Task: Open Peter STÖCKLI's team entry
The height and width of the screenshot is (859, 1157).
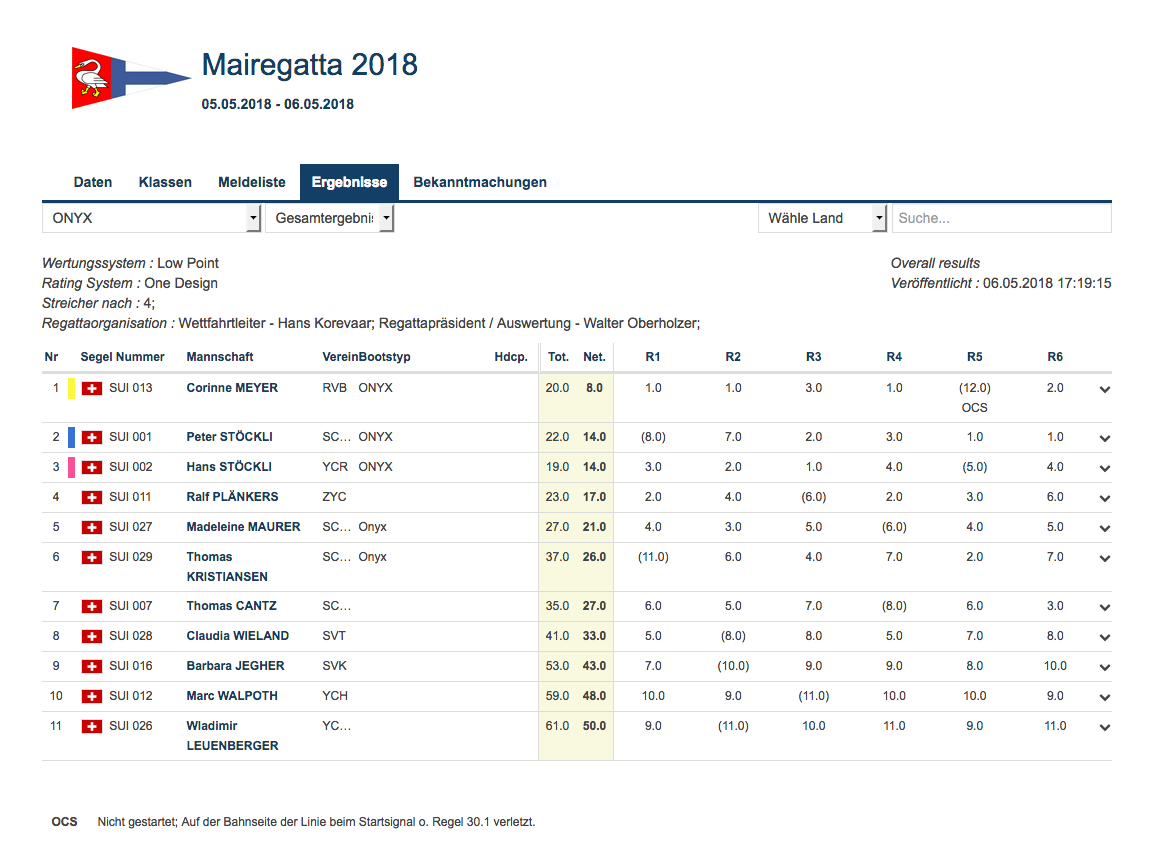Action: pyautogui.click(x=229, y=437)
